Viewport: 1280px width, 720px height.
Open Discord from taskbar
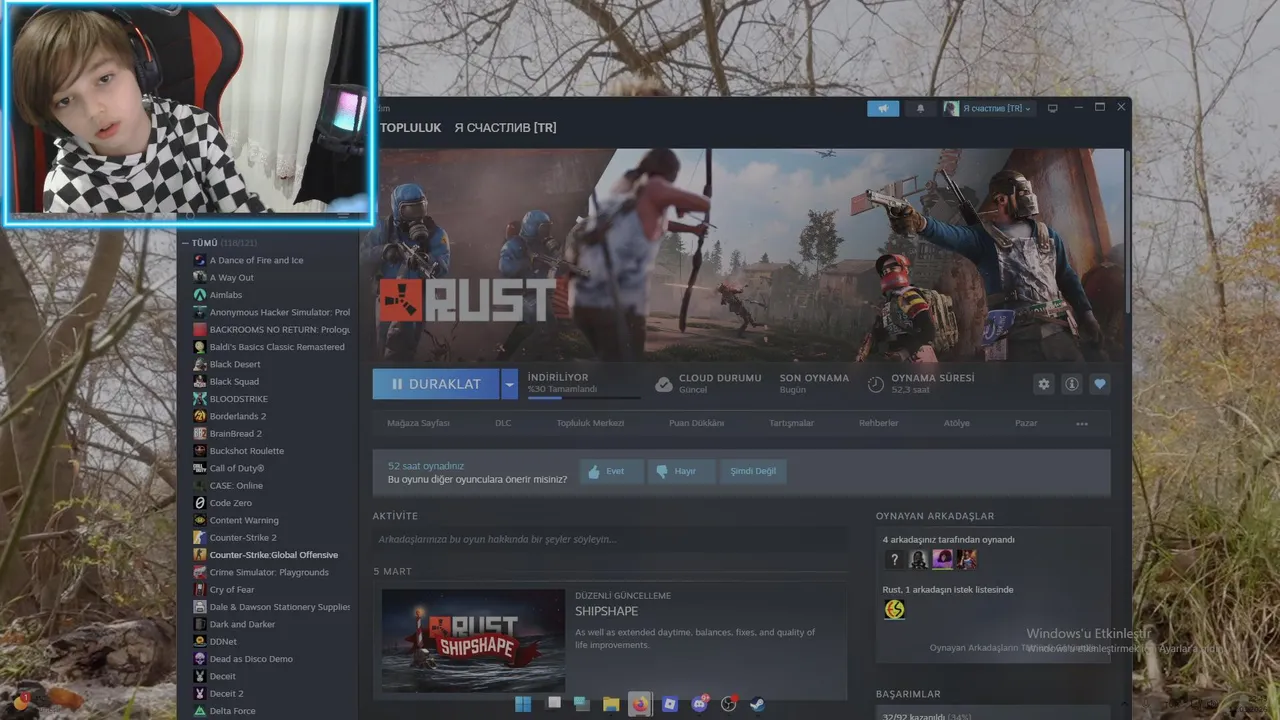tap(700, 704)
